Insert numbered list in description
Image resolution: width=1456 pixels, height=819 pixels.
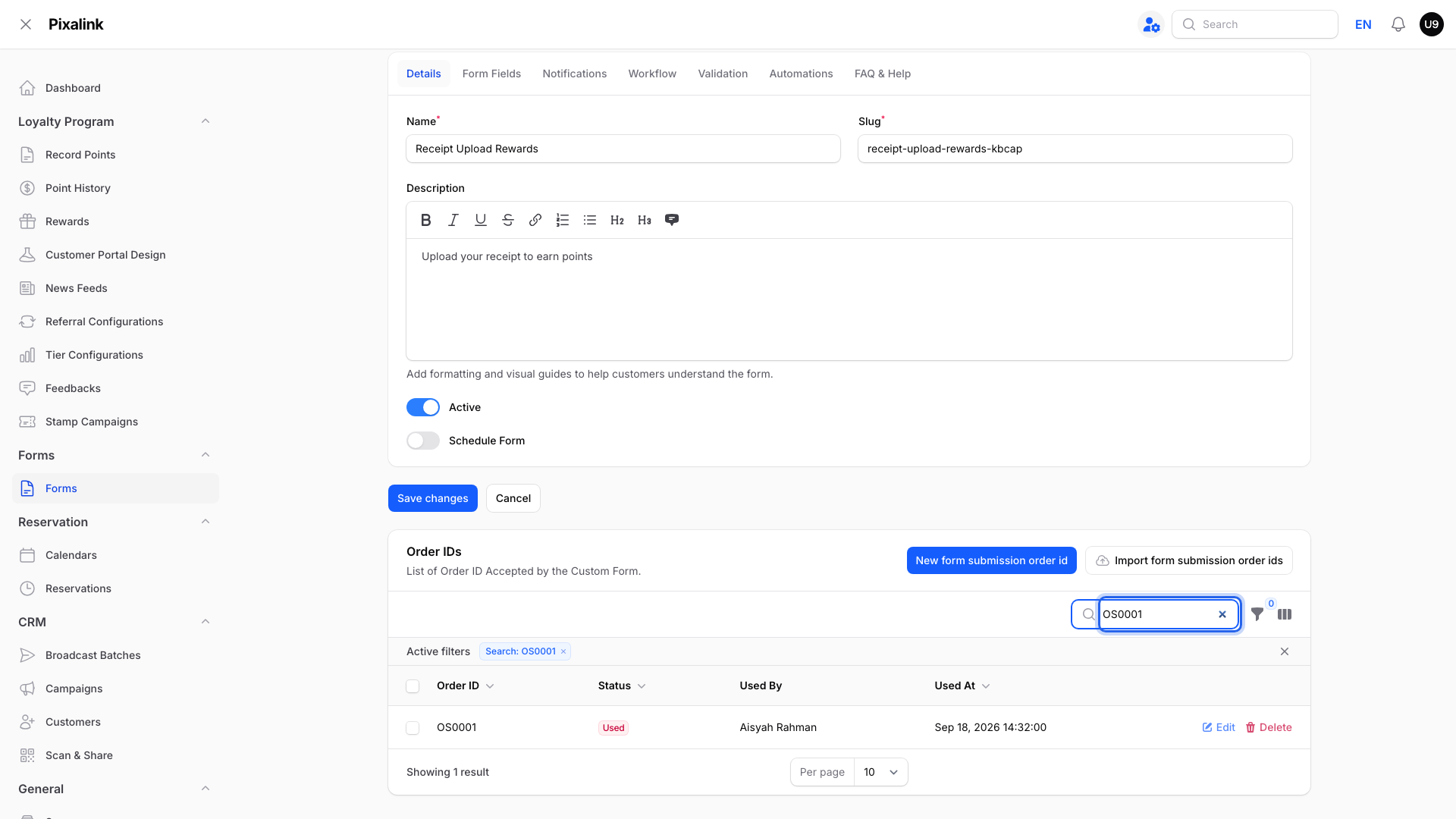pos(562,220)
